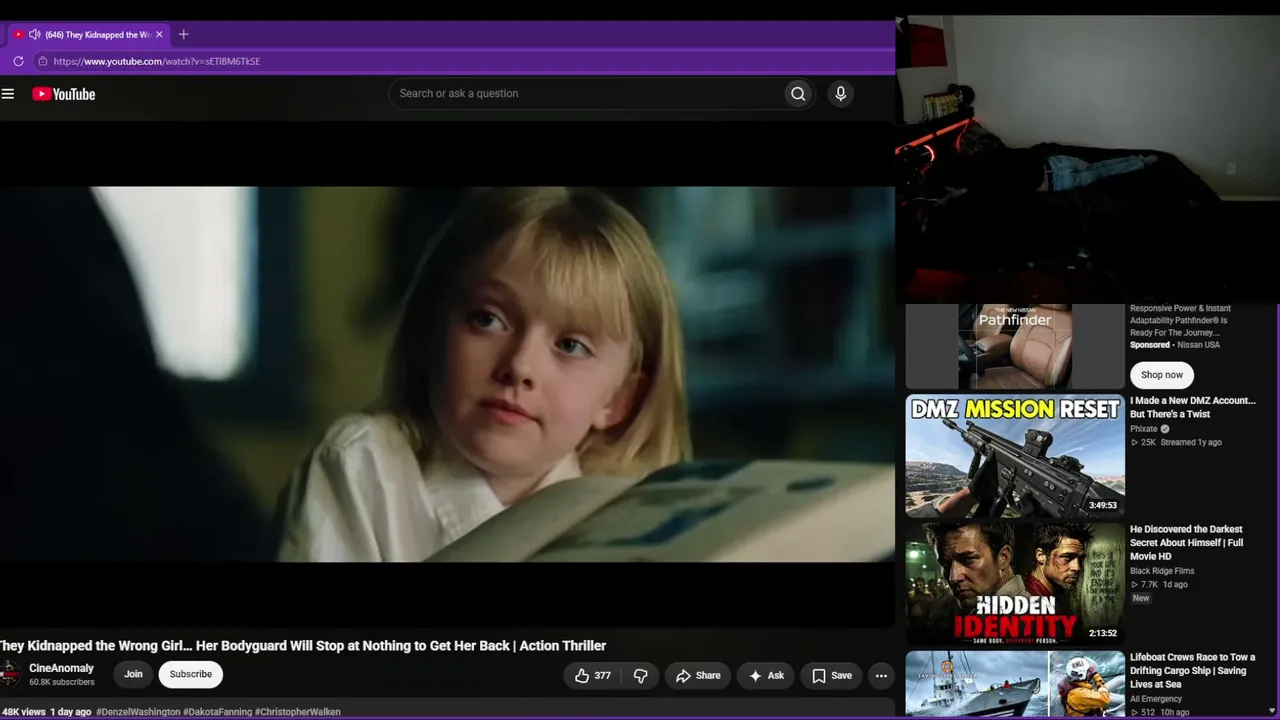Open a new browser tab
Screen dimensions: 1280x720
tap(183, 34)
